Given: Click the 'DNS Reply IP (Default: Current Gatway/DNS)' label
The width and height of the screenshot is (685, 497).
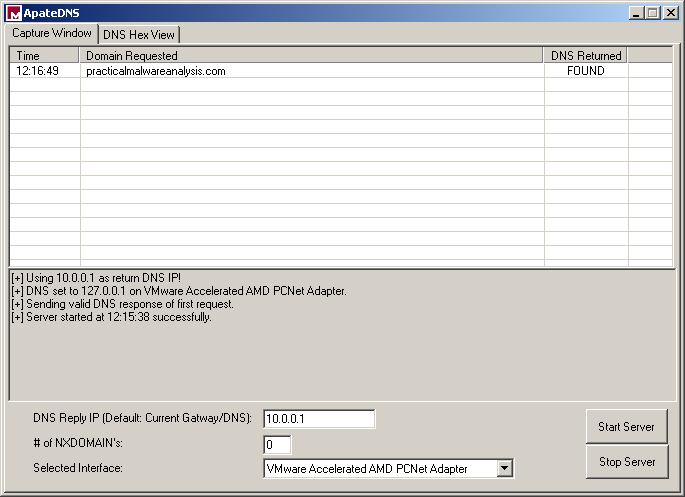Looking at the screenshot, I should pos(142,418).
